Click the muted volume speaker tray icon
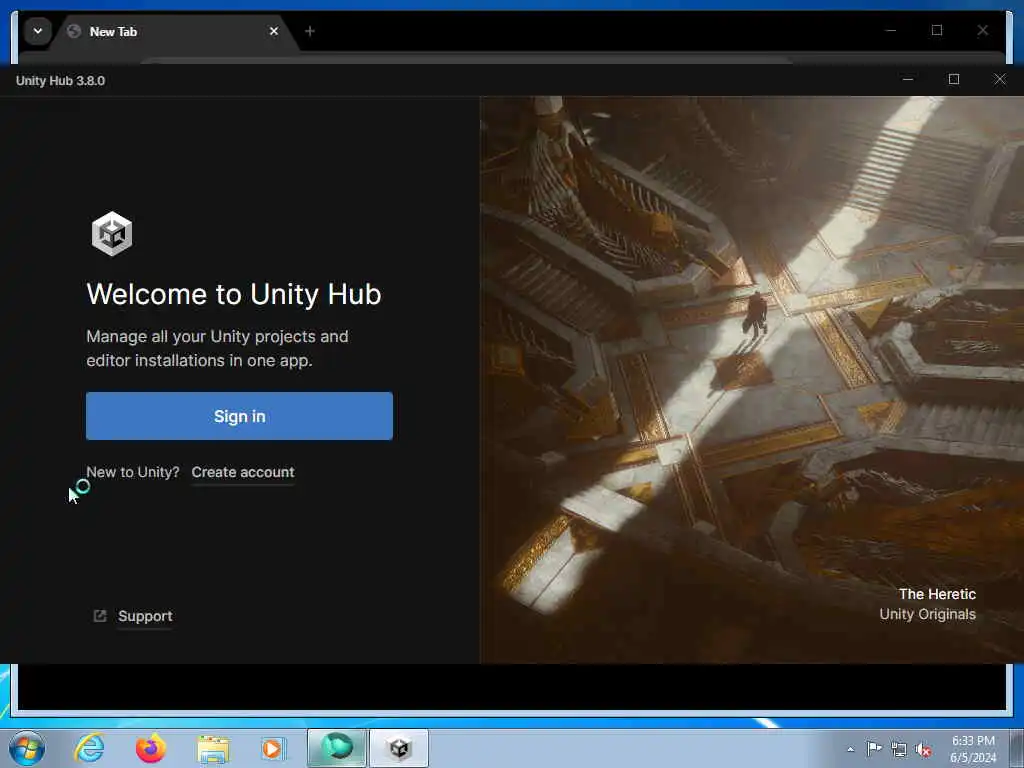Image resolution: width=1024 pixels, height=768 pixels. click(x=923, y=750)
